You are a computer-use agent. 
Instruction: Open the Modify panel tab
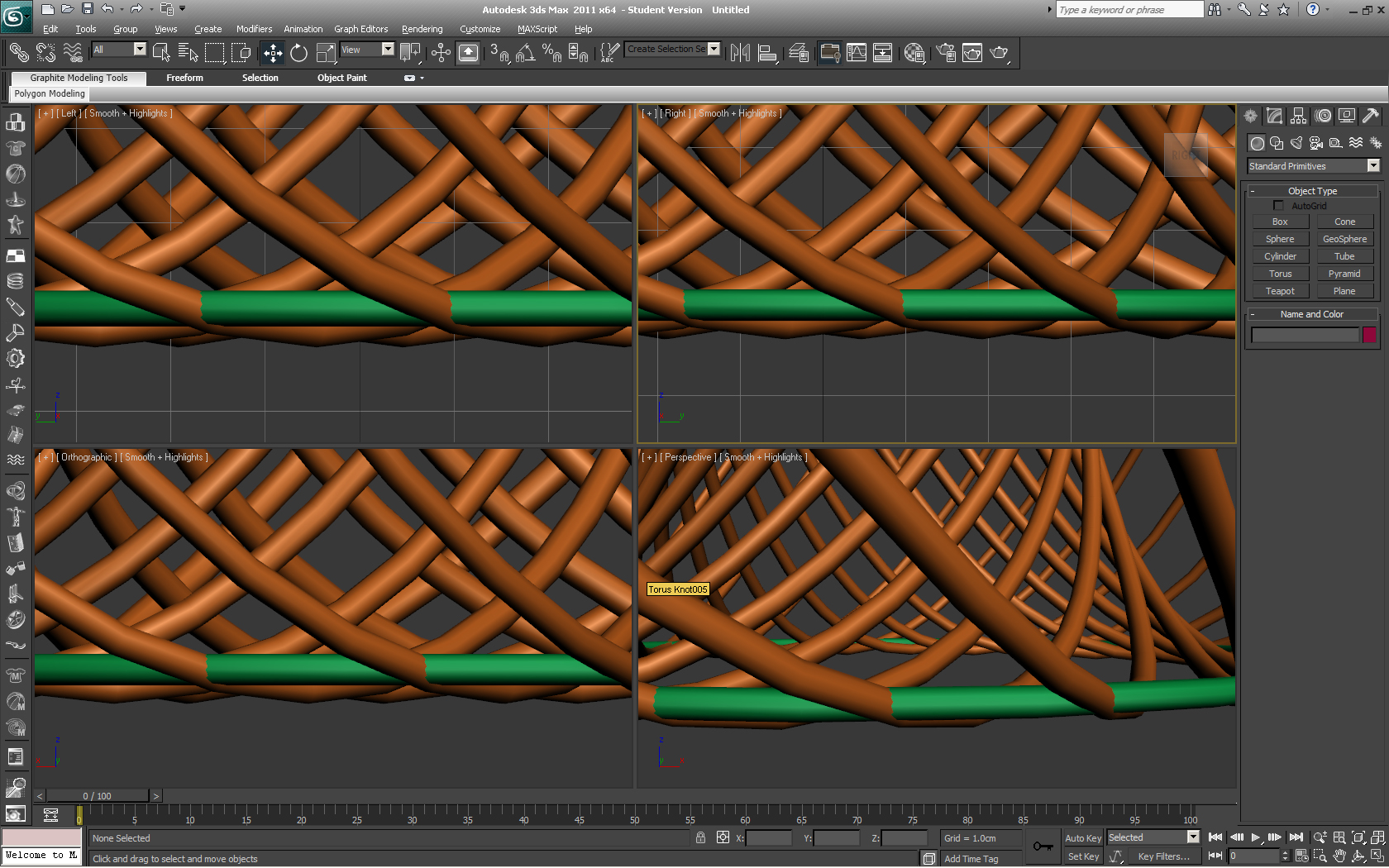coord(1274,116)
